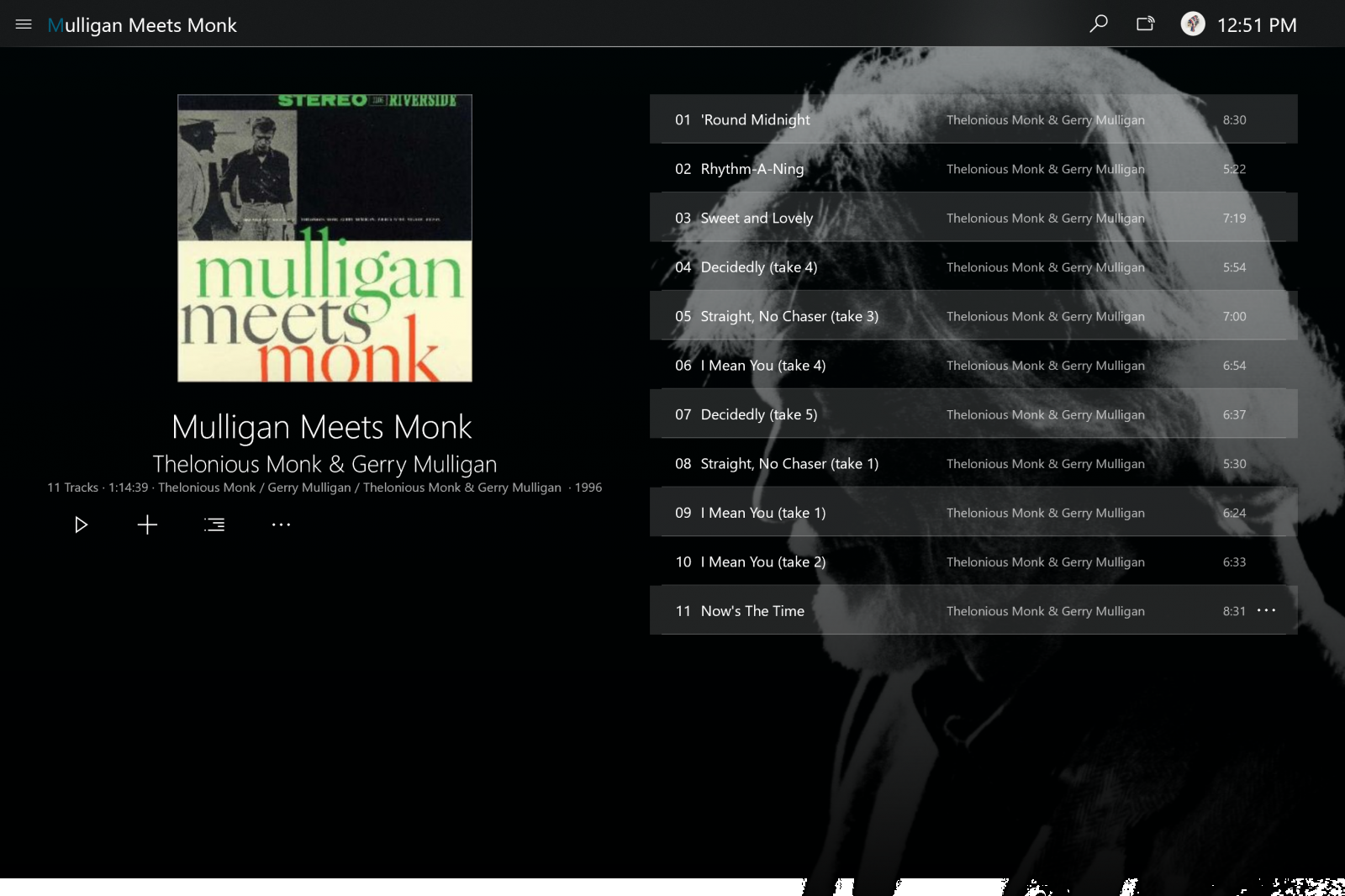Click the Mulligan Meets Monk header title
The height and width of the screenshot is (896, 1345).
point(142,25)
